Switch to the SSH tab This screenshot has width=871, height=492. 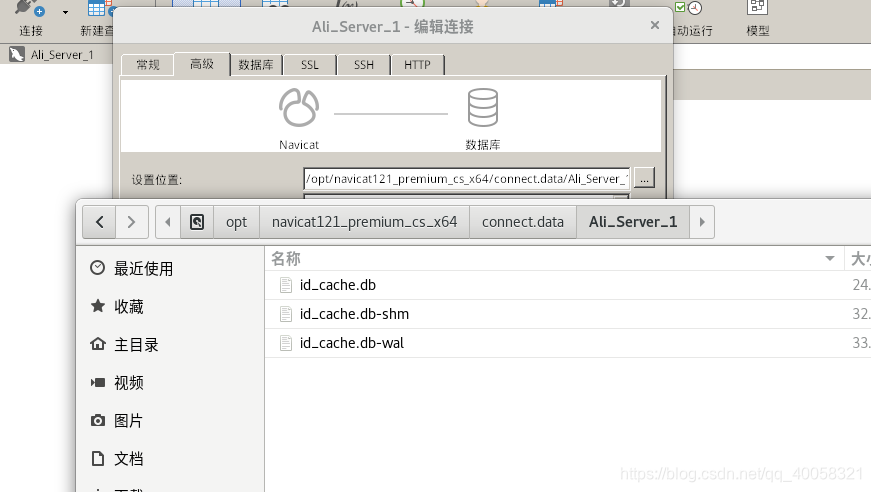364,64
